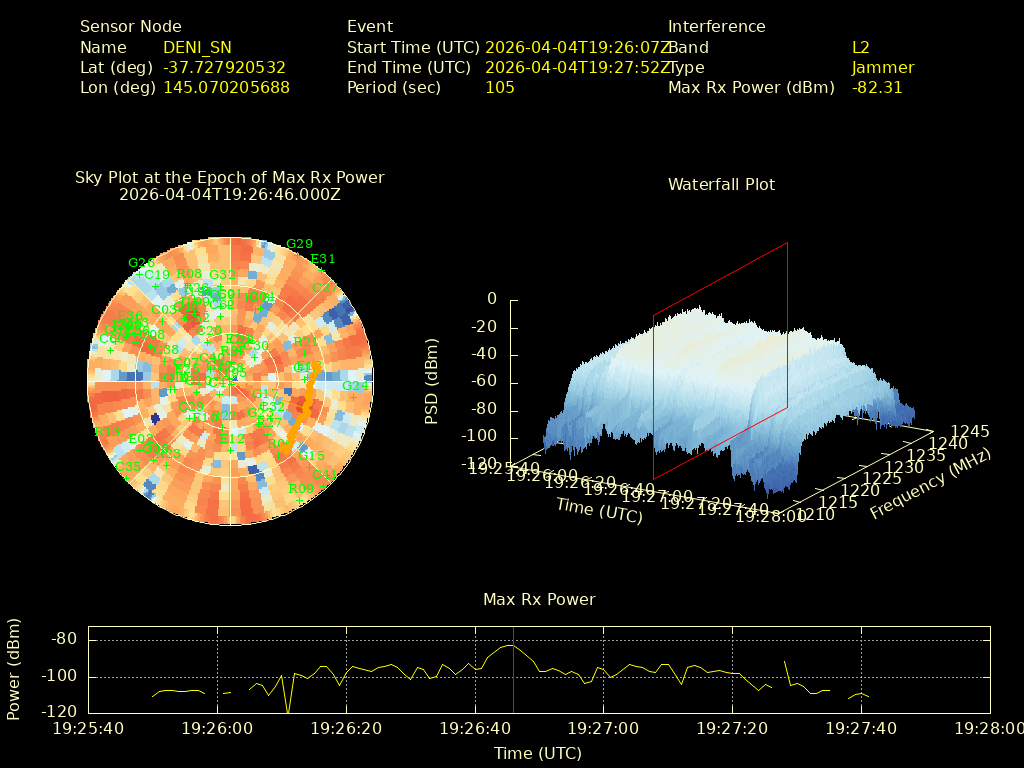Click the E12 satellite marker
The image size is (1024, 768).
[231, 439]
